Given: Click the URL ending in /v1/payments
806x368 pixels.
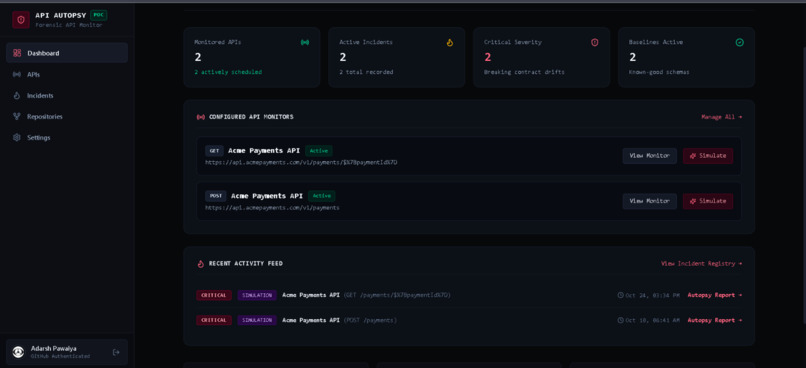Looking at the screenshot, I should [272, 208].
